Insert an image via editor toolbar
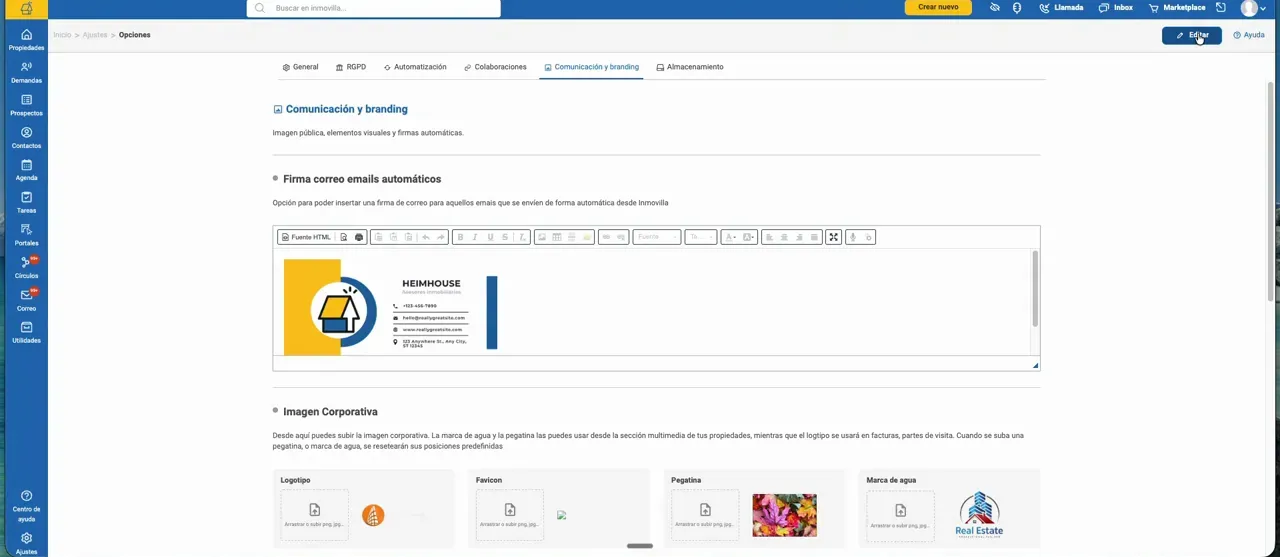Viewport: 1280px width, 557px height. (x=542, y=237)
